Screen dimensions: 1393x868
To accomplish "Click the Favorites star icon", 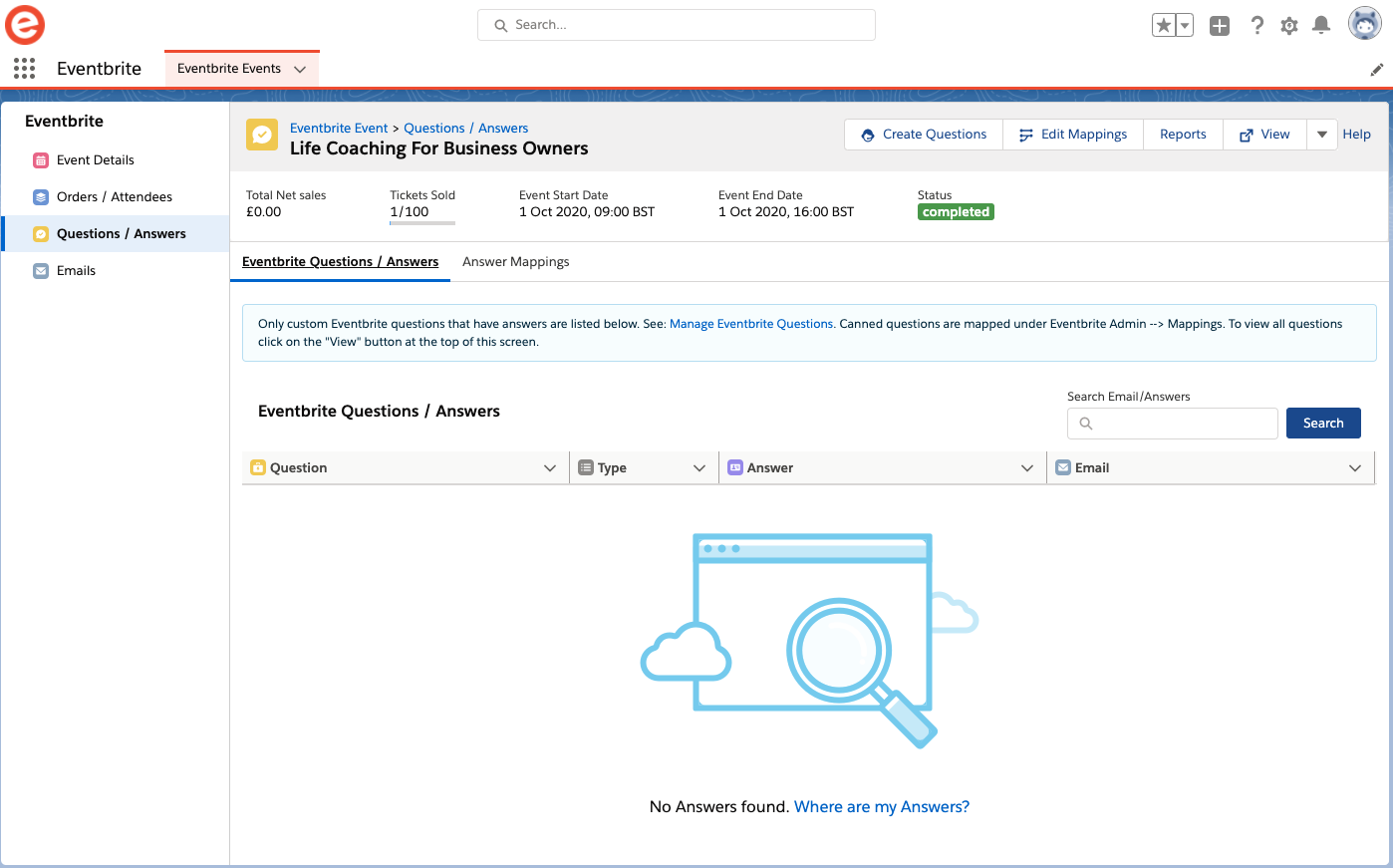I will tap(1164, 25).
